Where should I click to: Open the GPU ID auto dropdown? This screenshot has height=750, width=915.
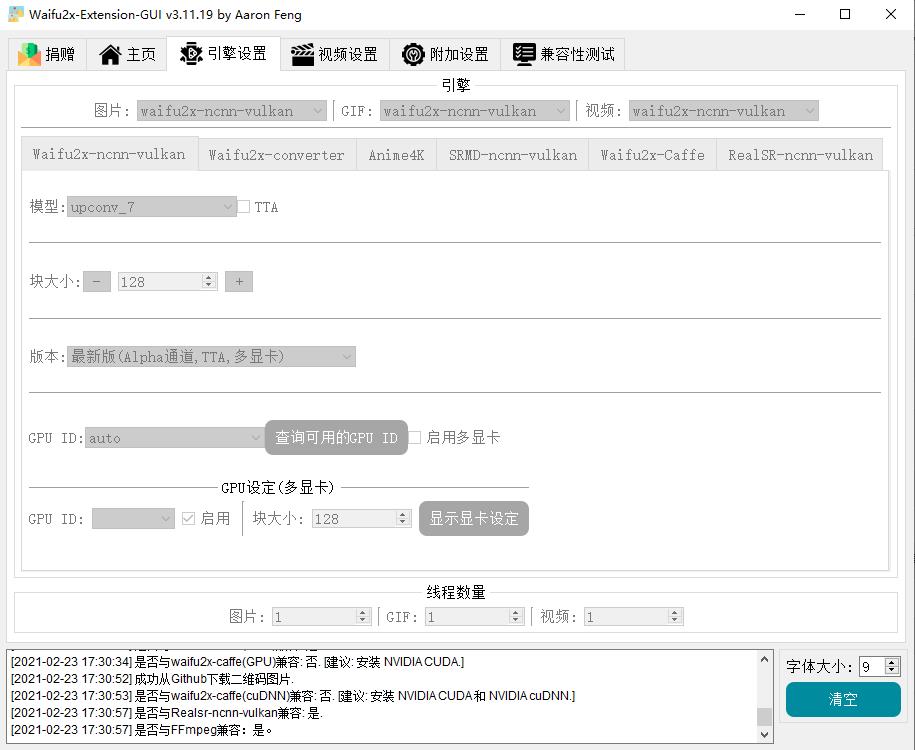click(174, 438)
